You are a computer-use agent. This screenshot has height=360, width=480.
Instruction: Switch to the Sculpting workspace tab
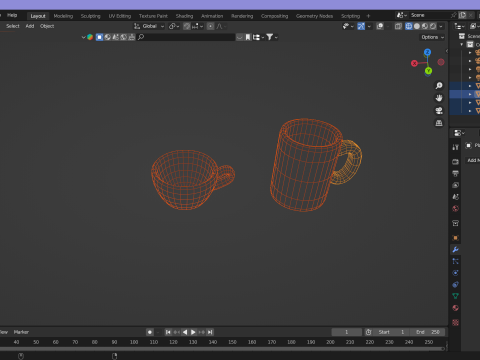[90, 16]
